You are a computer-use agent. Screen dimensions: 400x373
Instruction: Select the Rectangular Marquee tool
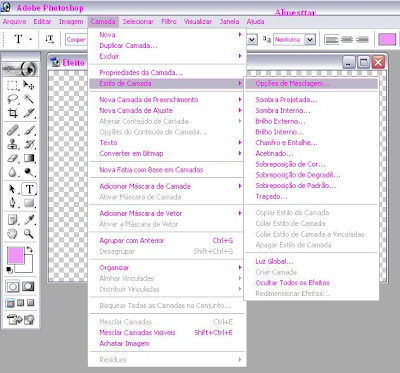pyautogui.click(x=13, y=85)
